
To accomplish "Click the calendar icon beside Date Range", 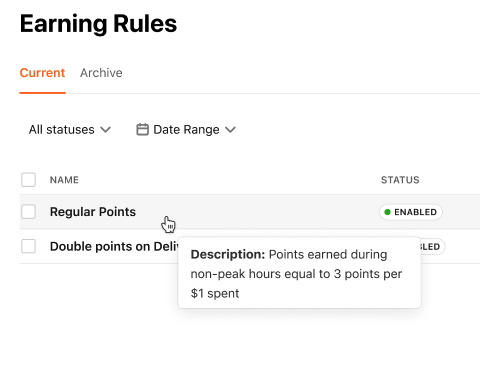I will [x=142, y=129].
